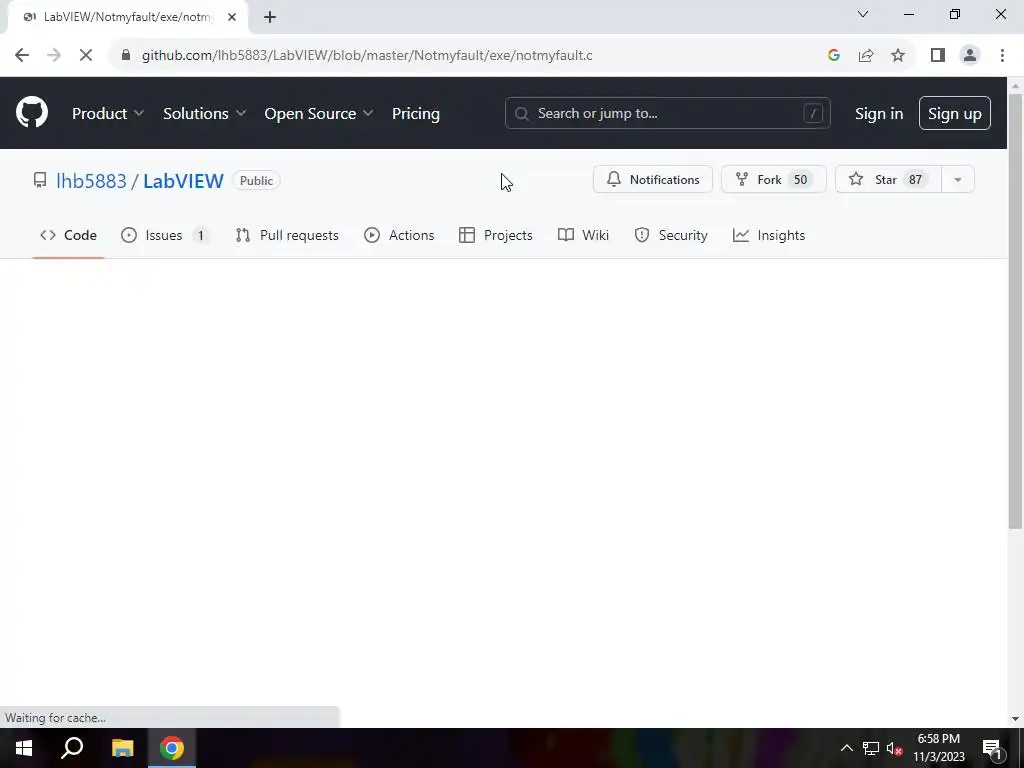Switch to the Insights tab
The width and height of the screenshot is (1024, 768).
[x=769, y=235]
